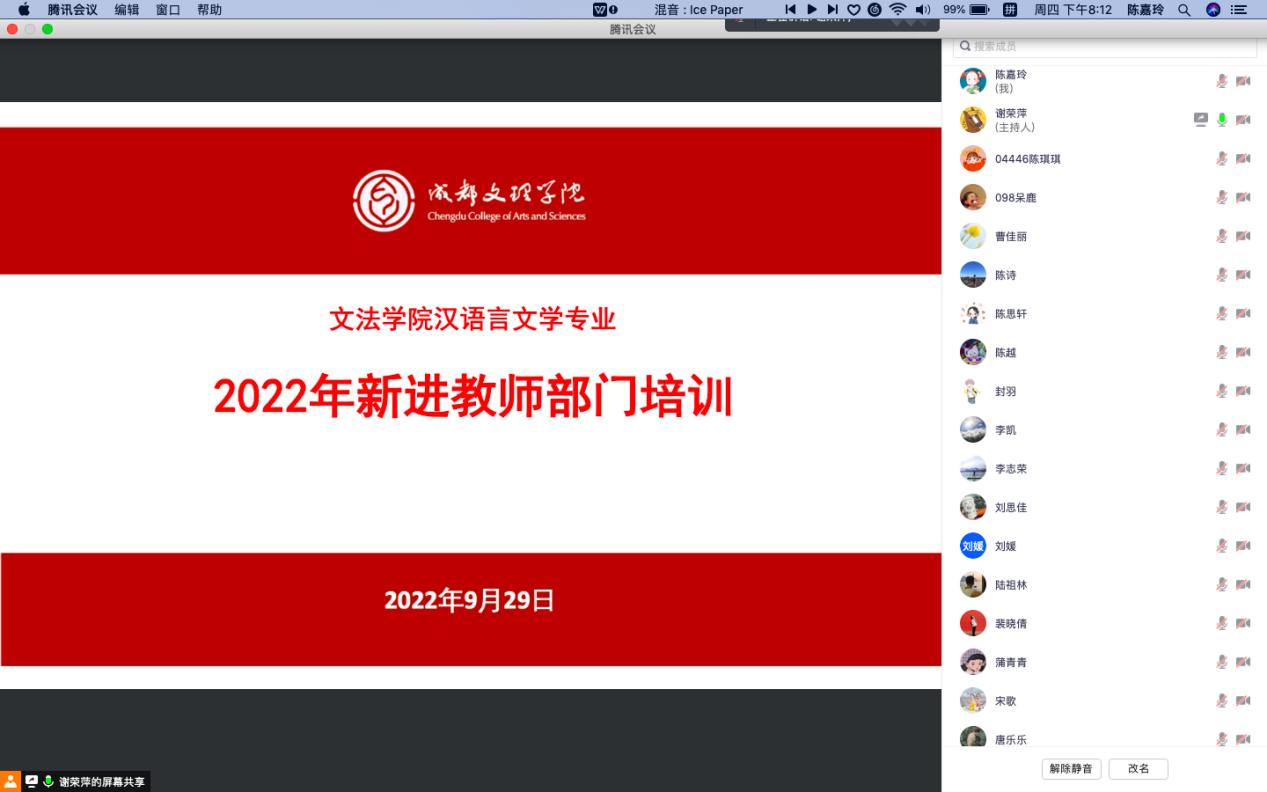
Task: Click the camera-off icon in 李凯's row
Action: pyautogui.click(x=1243, y=430)
